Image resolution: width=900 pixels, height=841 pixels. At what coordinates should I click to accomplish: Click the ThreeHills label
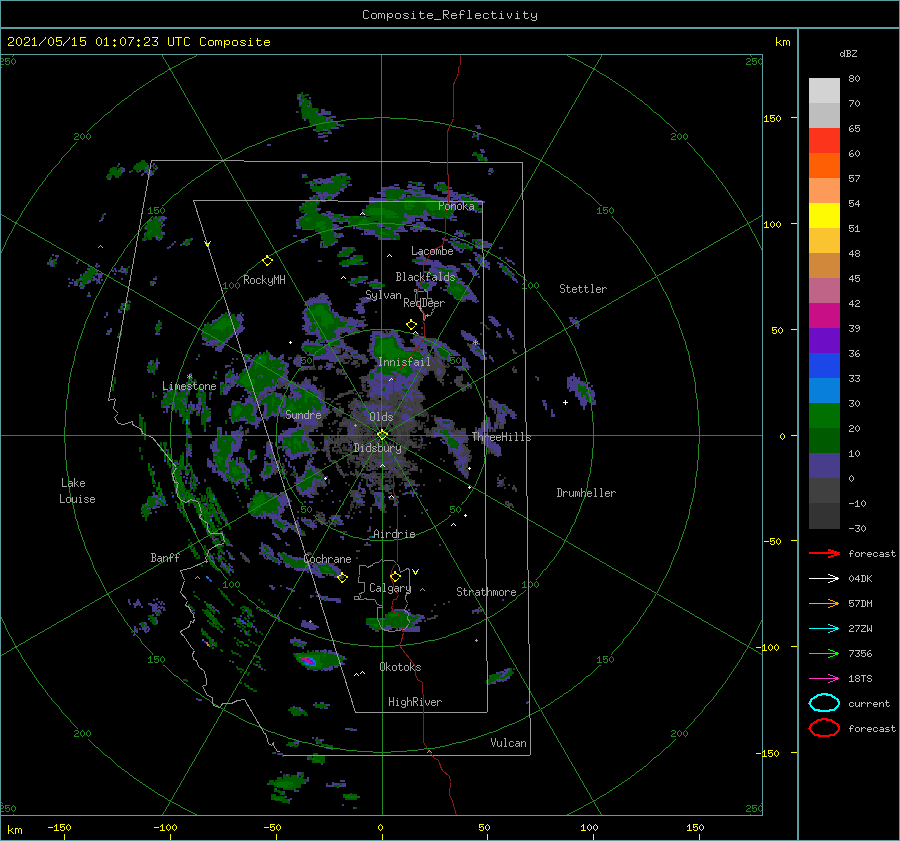(502, 437)
